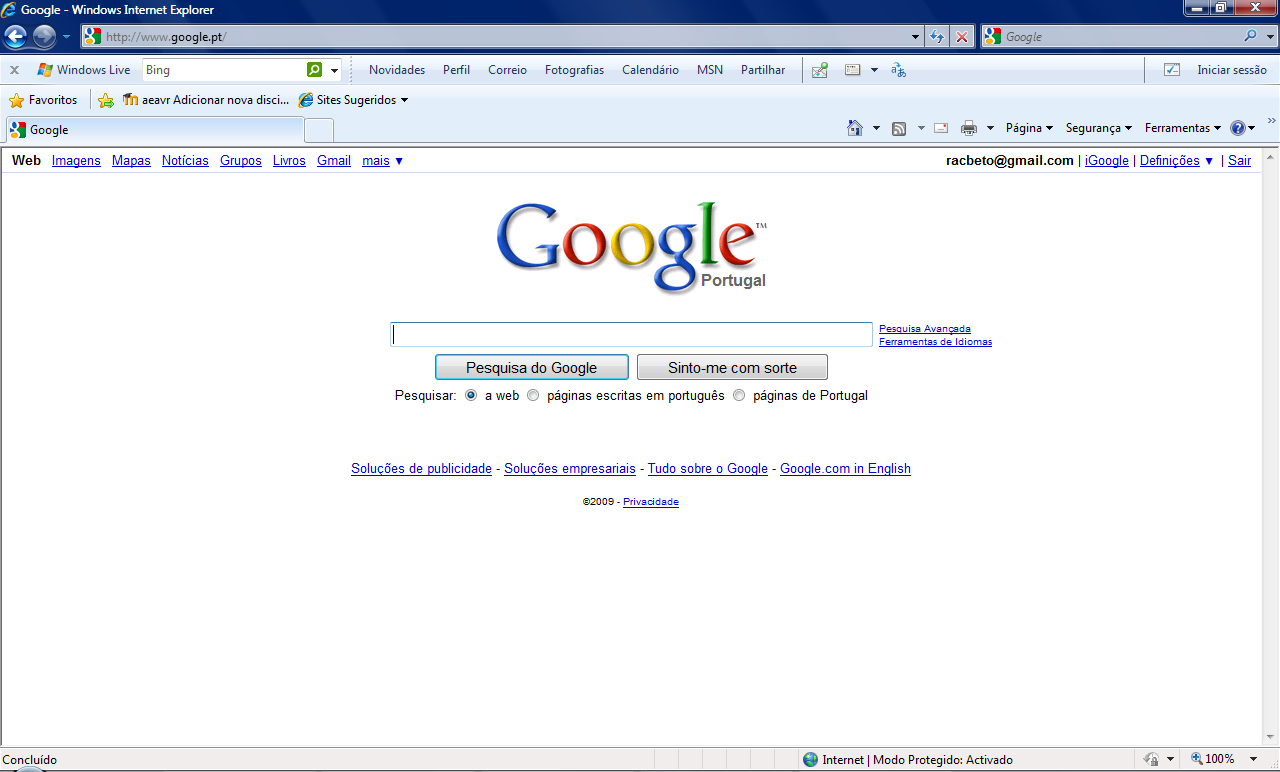Click the Sinto-me com sorte button
The height and width of the screenshot is (772, 1280).
732,367
